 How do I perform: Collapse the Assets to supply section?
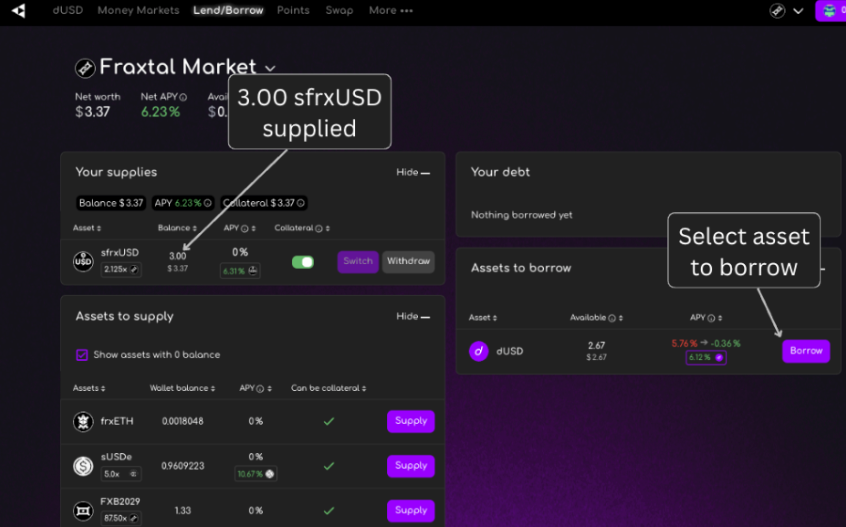(413, 316)
